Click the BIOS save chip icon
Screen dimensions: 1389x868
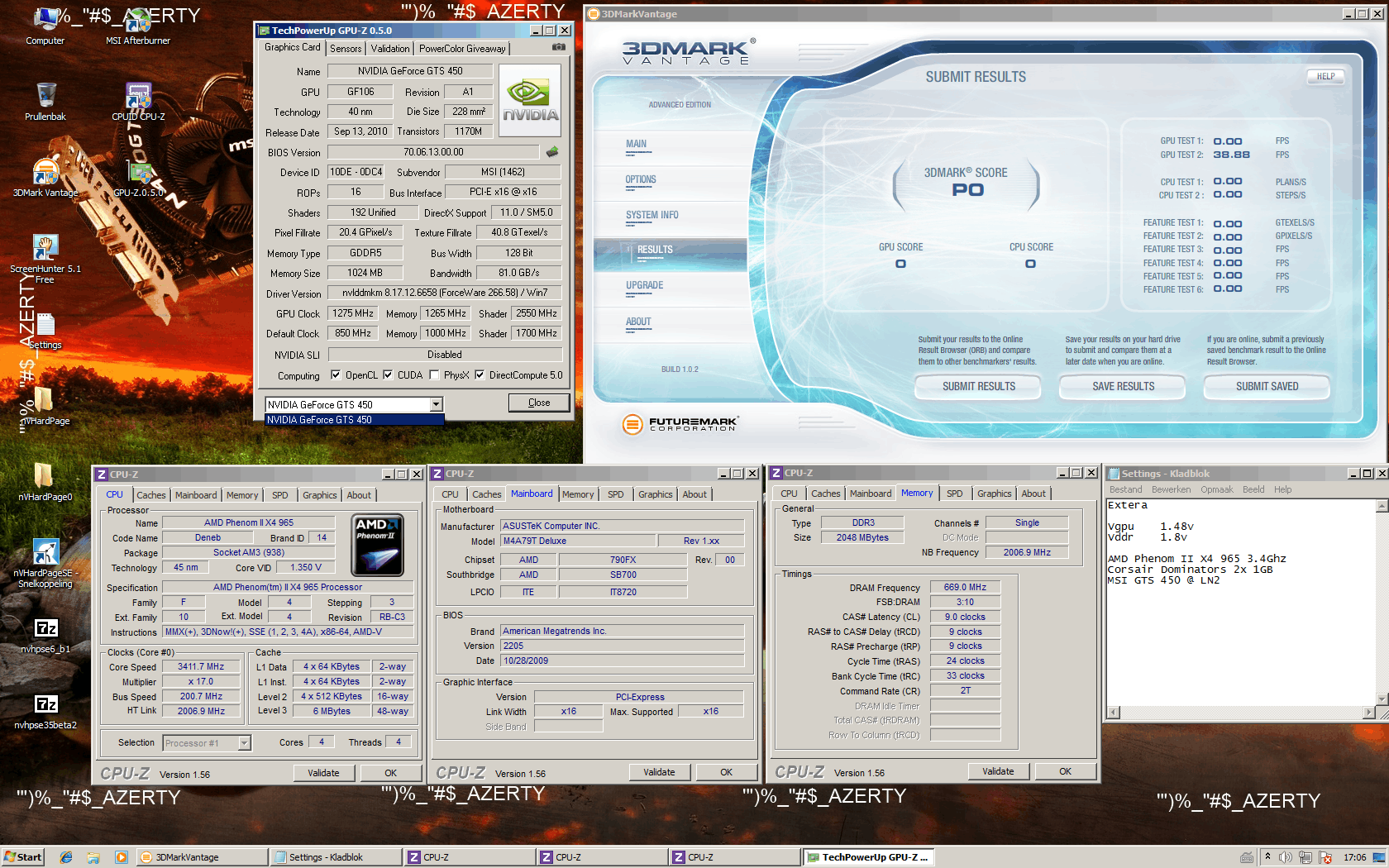click(x=552, y=152)
